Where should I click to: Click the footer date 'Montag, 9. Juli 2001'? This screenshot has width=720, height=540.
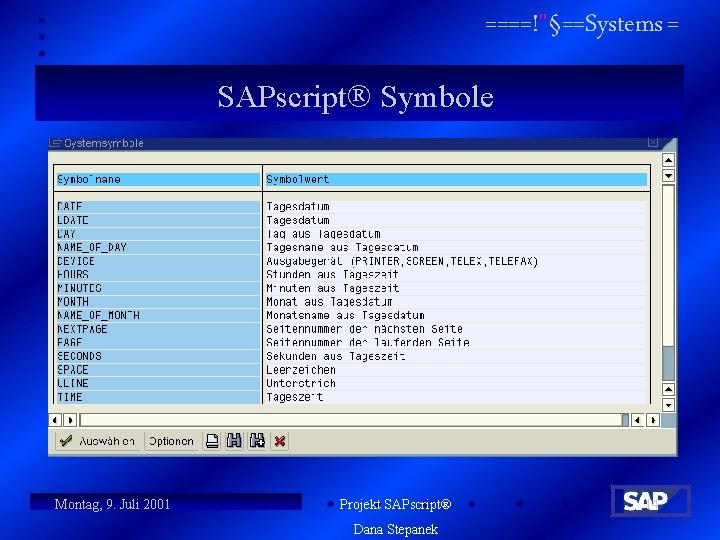click(112, 504)
